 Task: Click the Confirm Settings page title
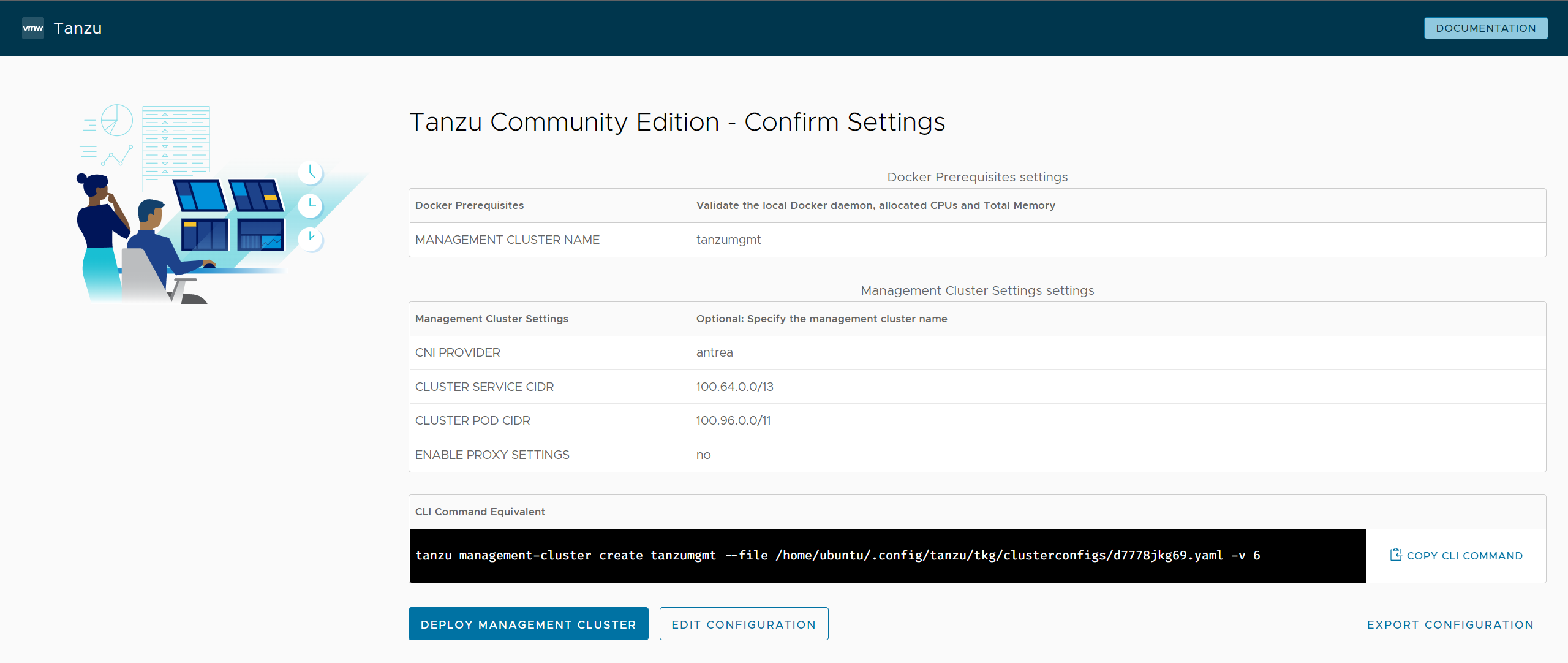pyautogui.click(x=677, y=122)
